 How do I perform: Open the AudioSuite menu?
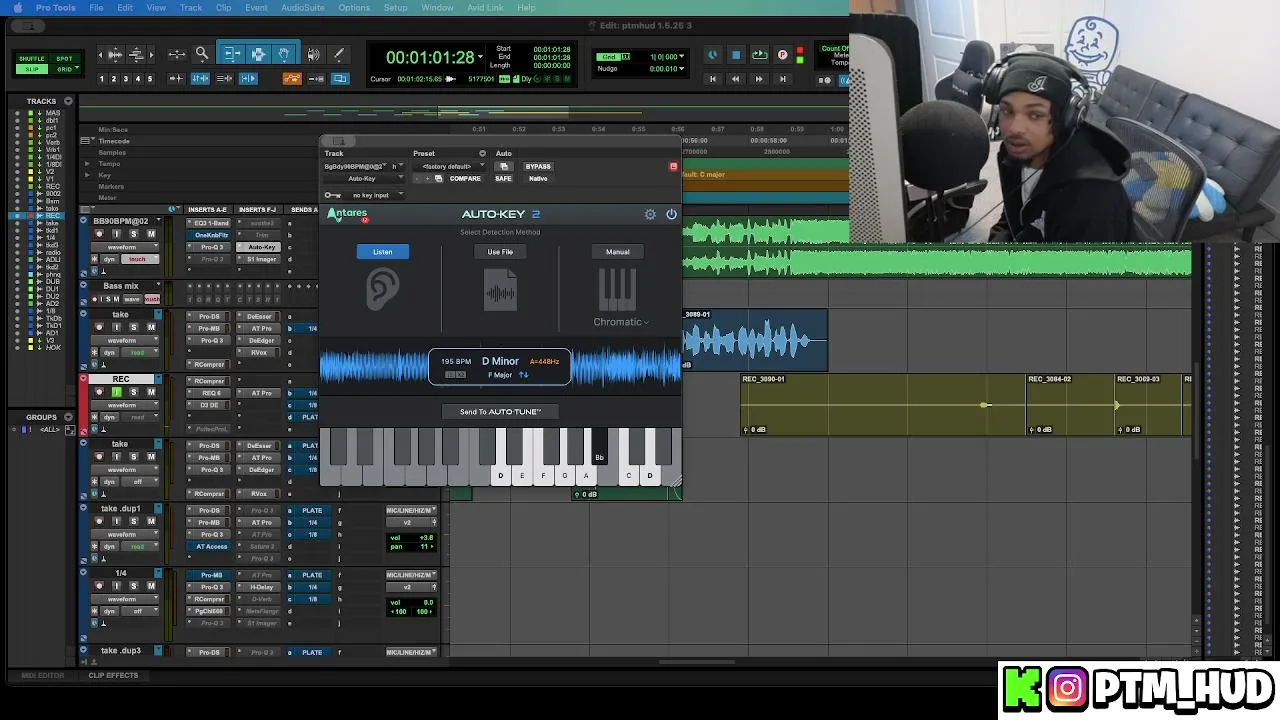click(302, 7)
